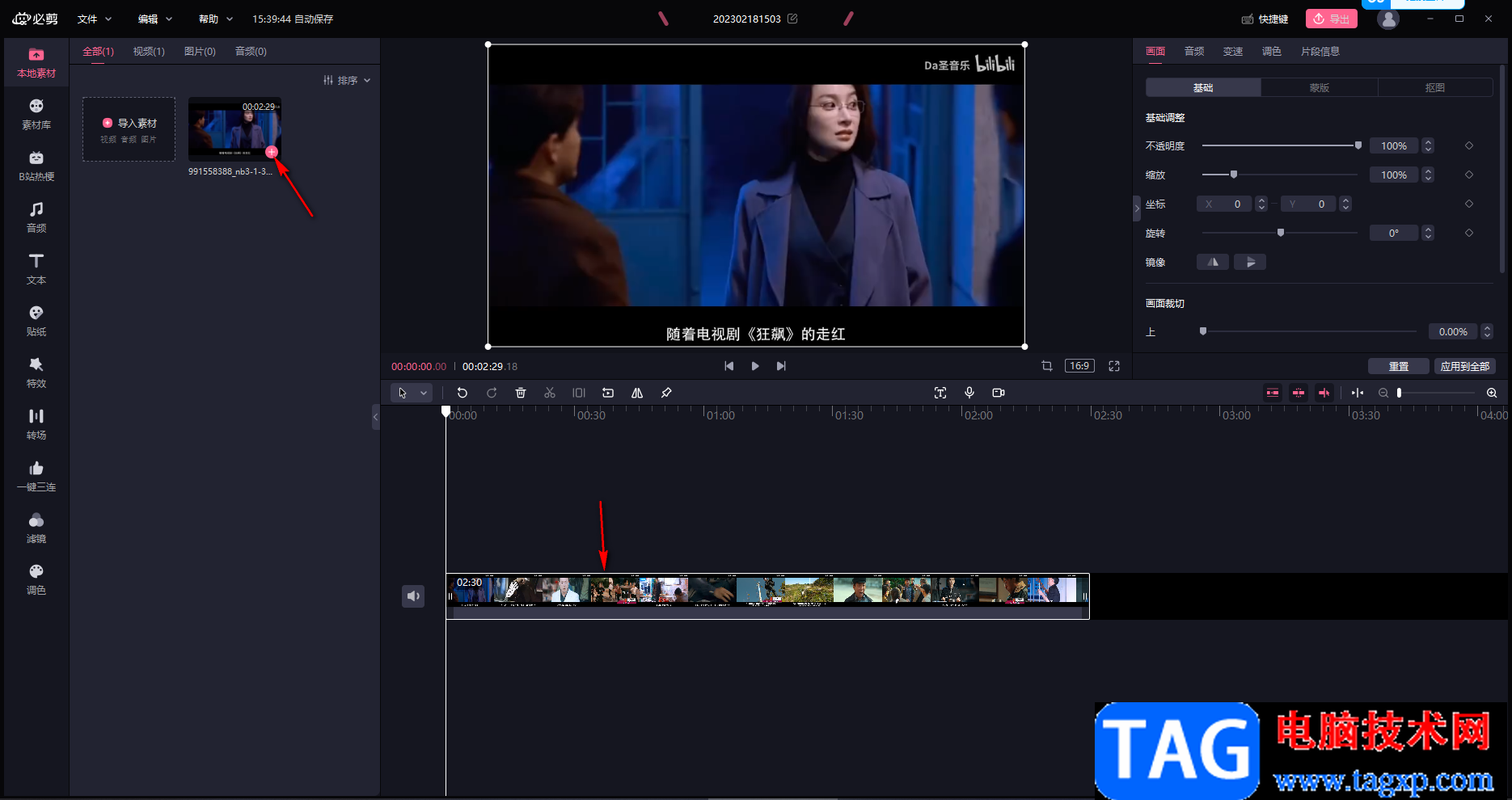Adjust 旋转 value stepper
The height and width of the screenshot is (800, 1512).
coord(1428,233)
